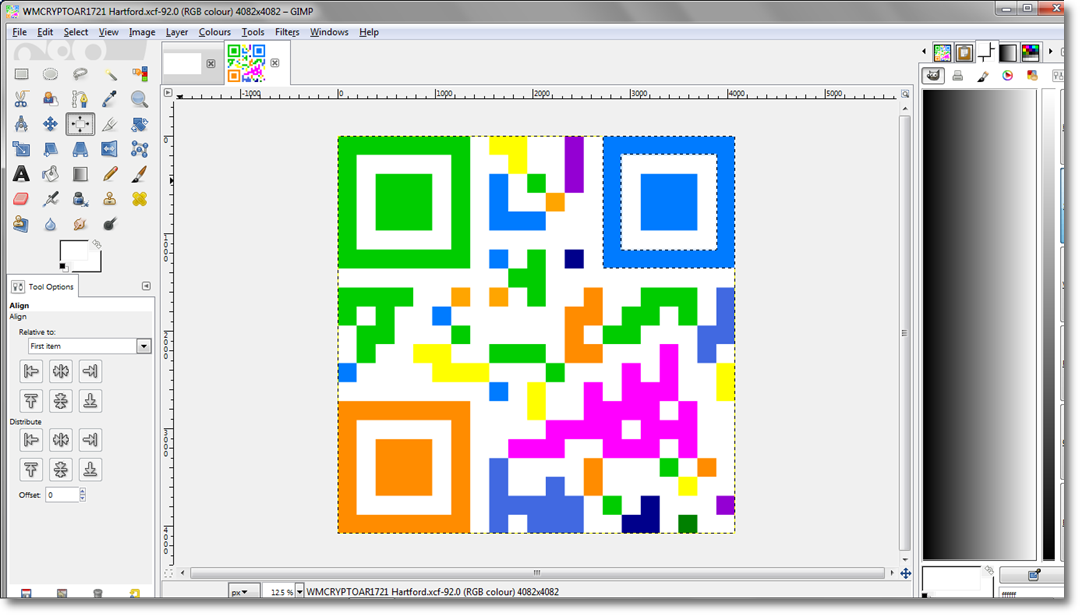The width and height of the screenshot is (1080, 615).
Task: Swap foreground and background colours arrow
Action: point(97,244)
